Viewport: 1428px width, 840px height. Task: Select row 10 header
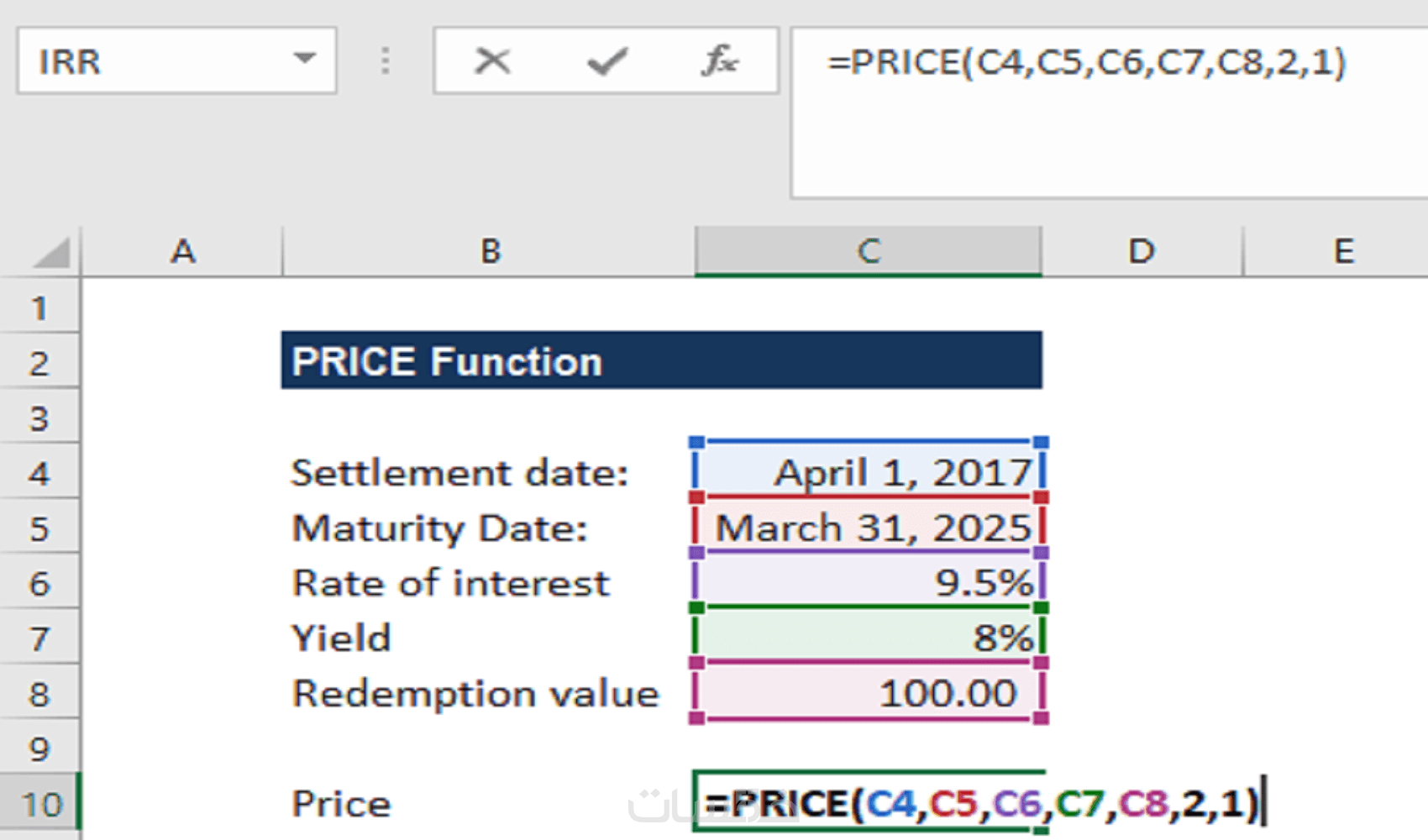click(40, 805)
